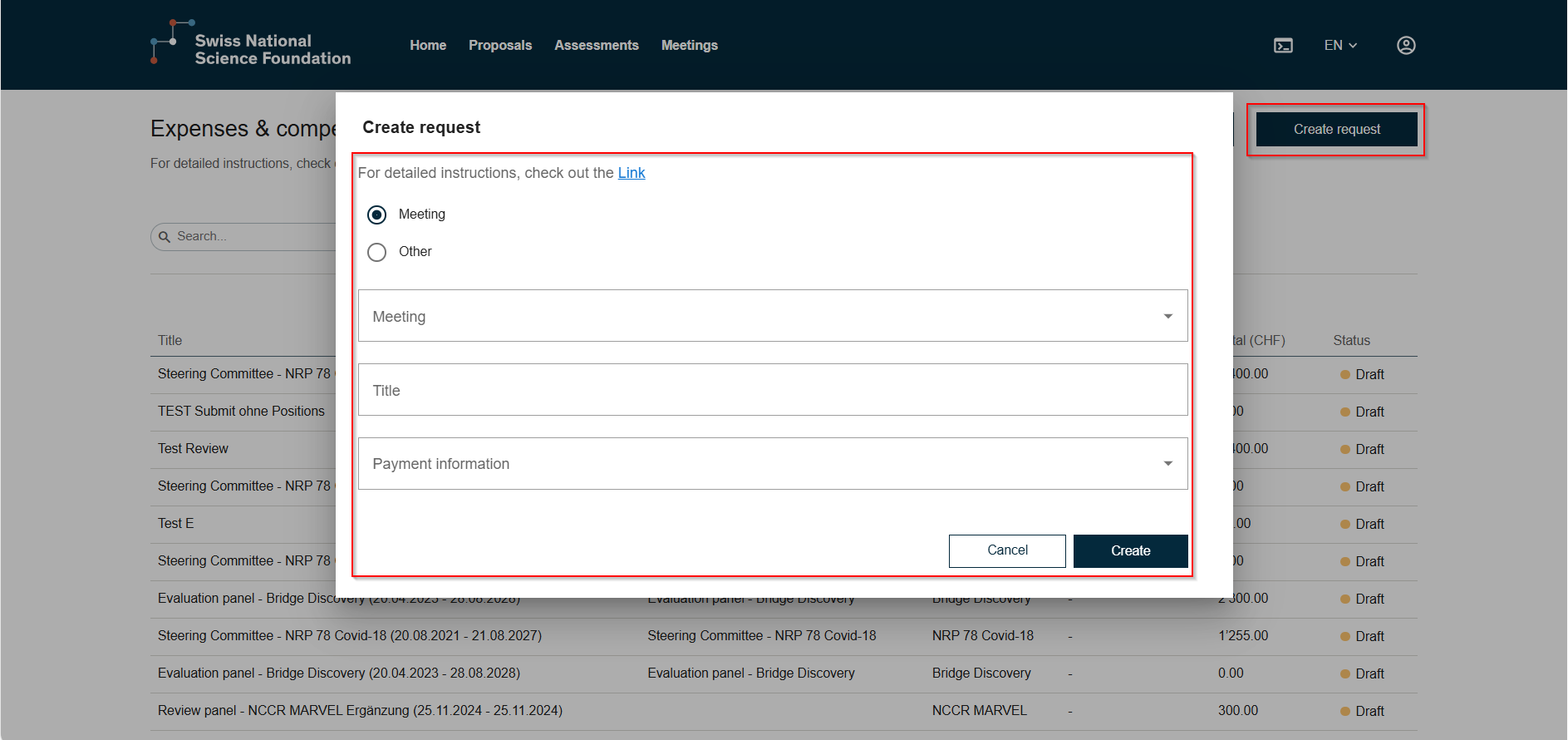Open the EN language selector
This screenshot has width=1568, height=740.
1339,46
